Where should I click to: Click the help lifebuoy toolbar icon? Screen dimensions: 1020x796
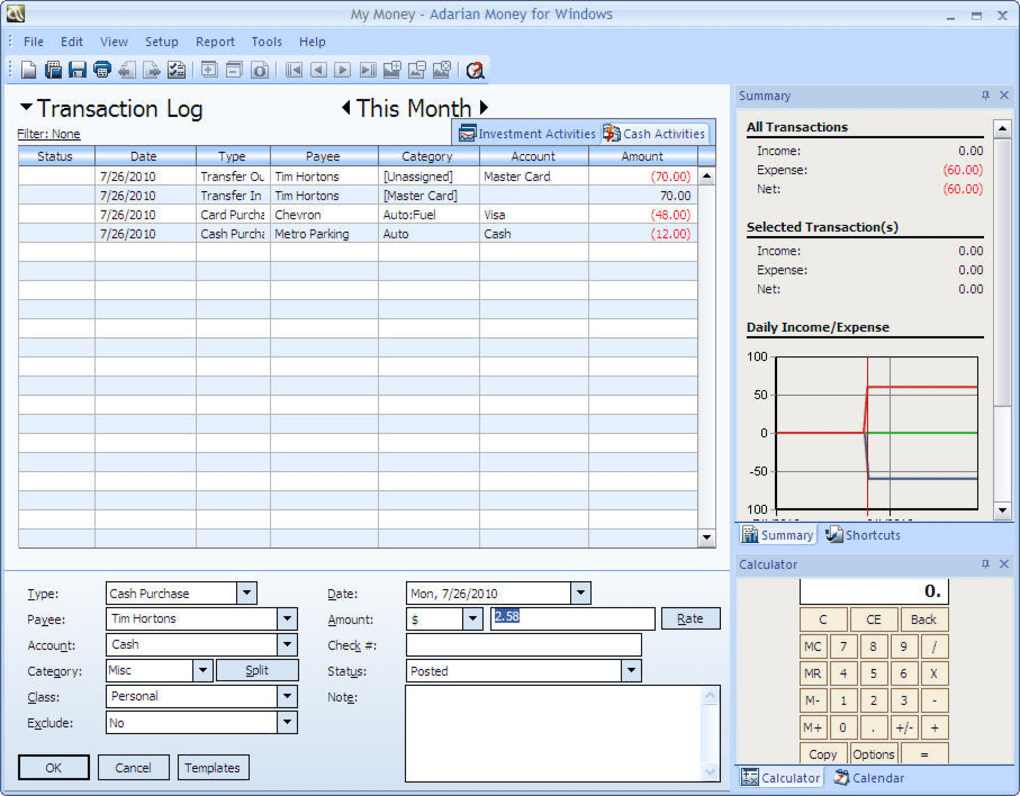[x=475, y=70]
